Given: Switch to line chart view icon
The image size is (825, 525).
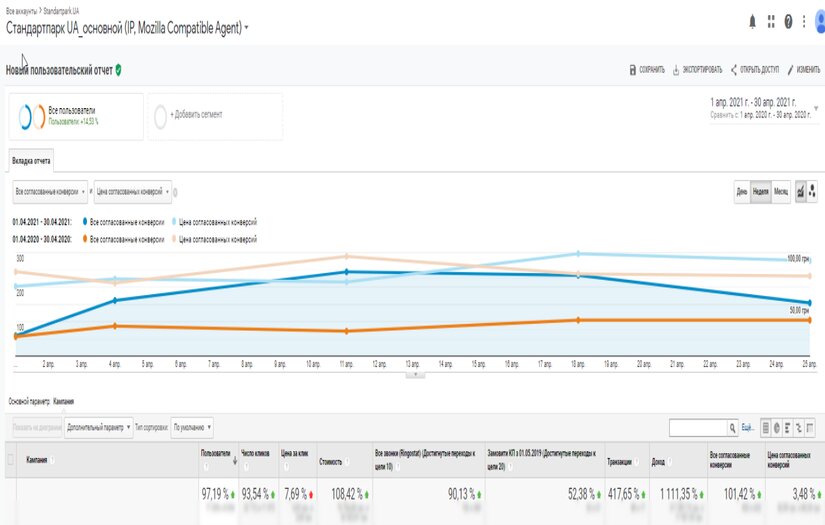Looking at the screenshot, I should pyautogui.click(x=800, y=191).
